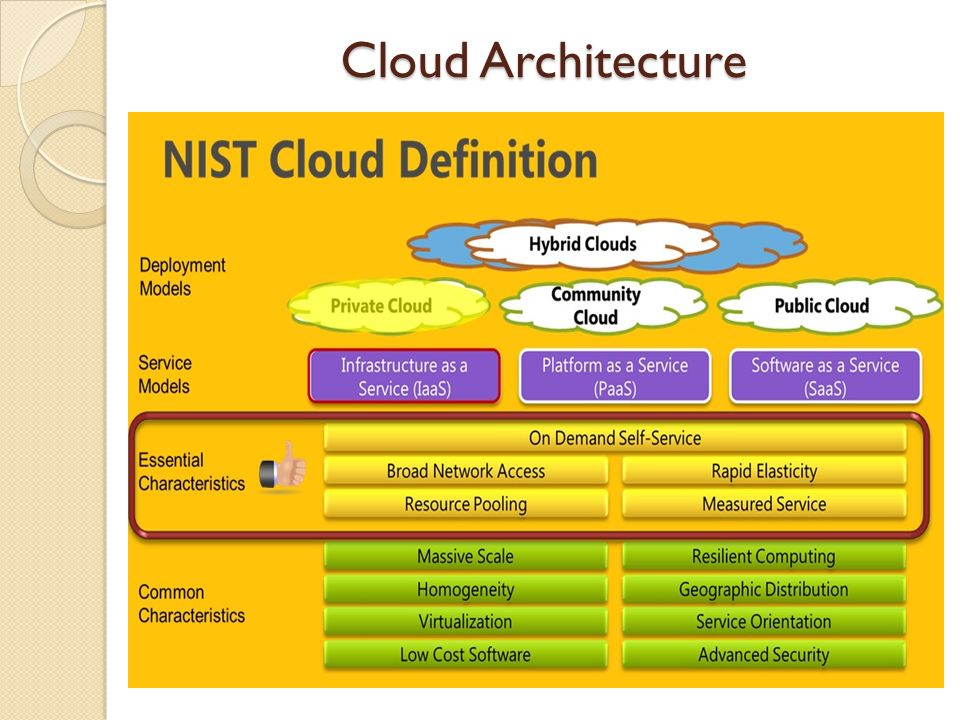
Task: Select the Resilient Computing green bar
Action: (764, 556)
